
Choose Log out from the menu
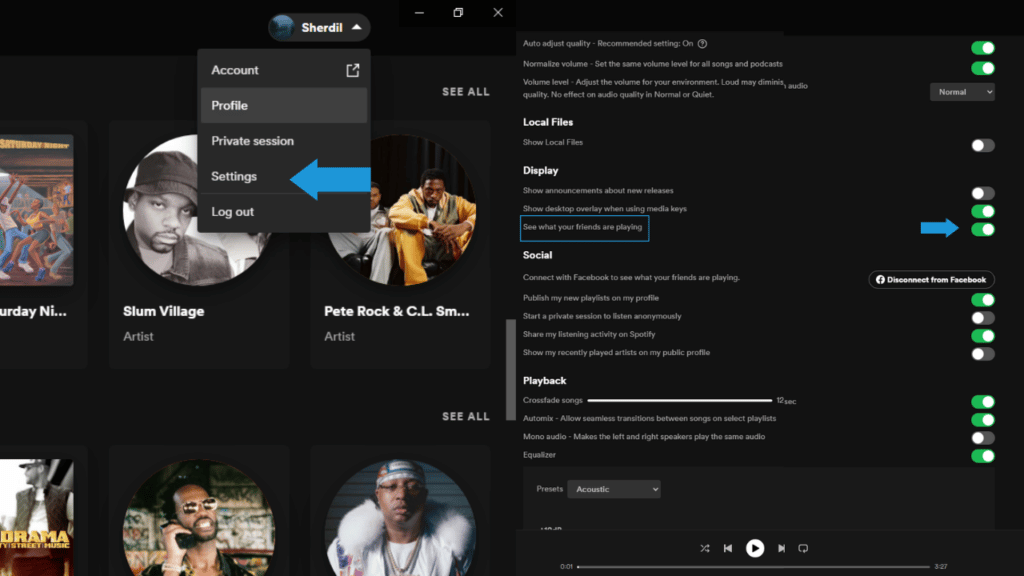pos(284,212)
